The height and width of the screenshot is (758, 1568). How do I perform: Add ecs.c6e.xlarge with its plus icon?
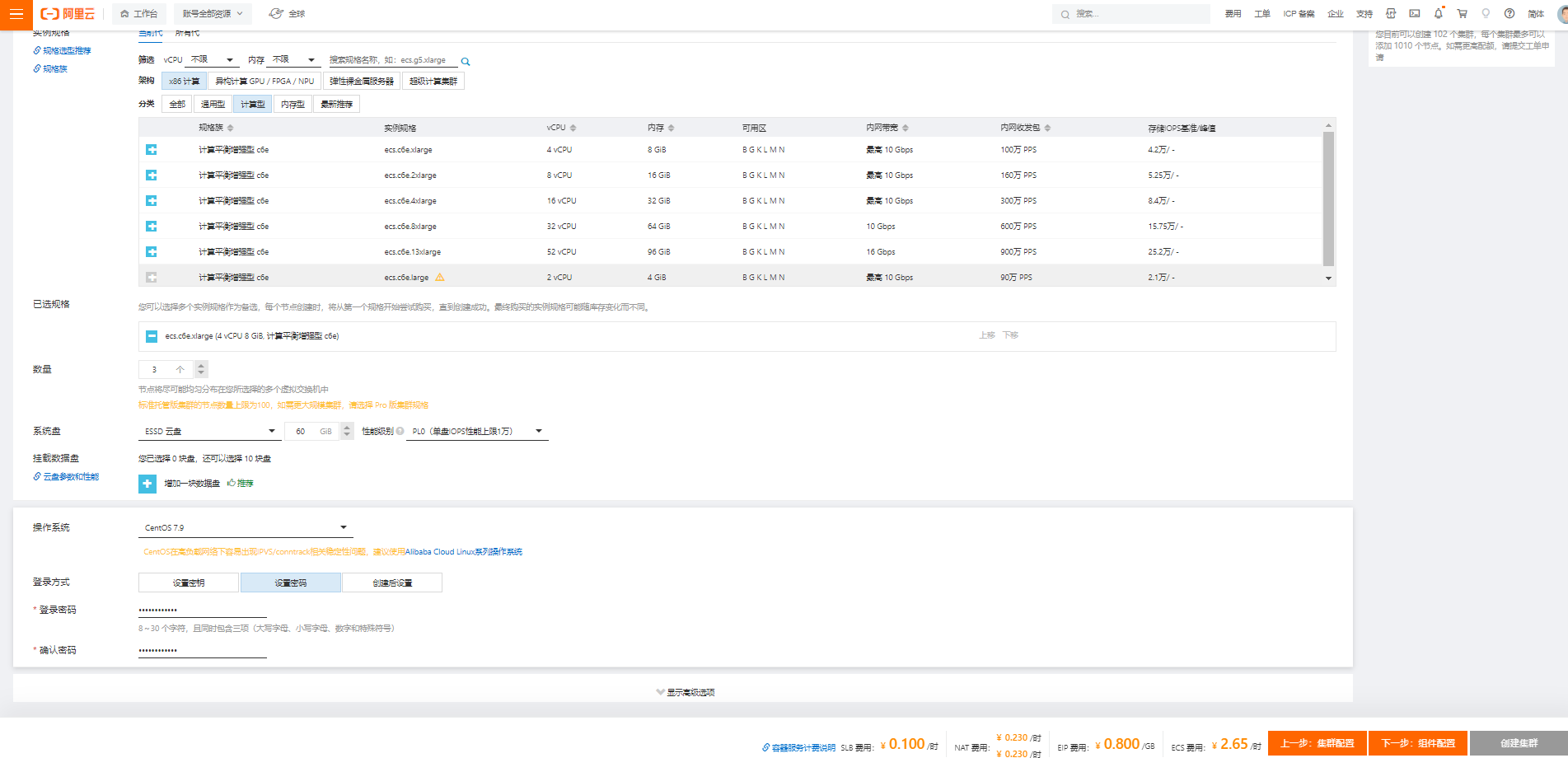pos(152,150)
